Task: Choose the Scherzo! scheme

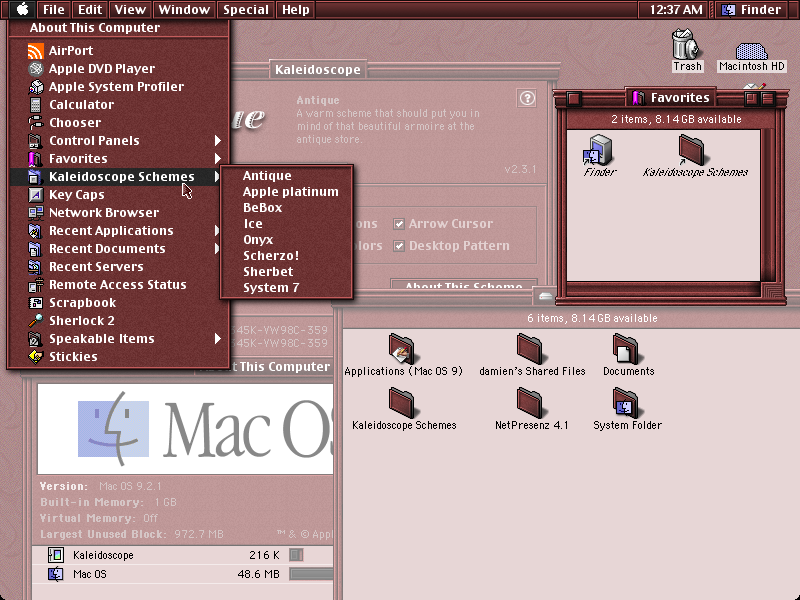Action: pos(286,256)
